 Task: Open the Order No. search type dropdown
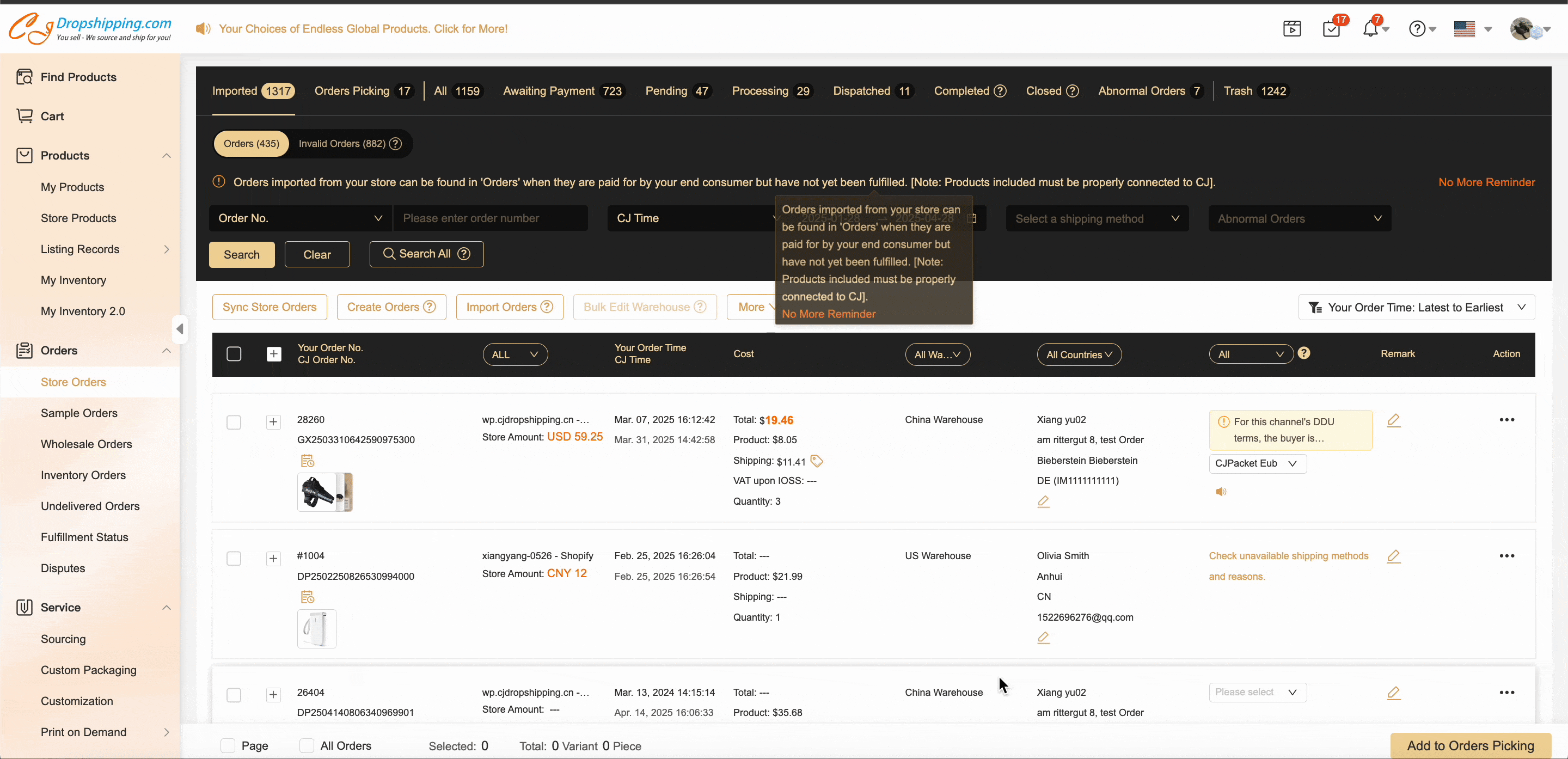(301, 218)
